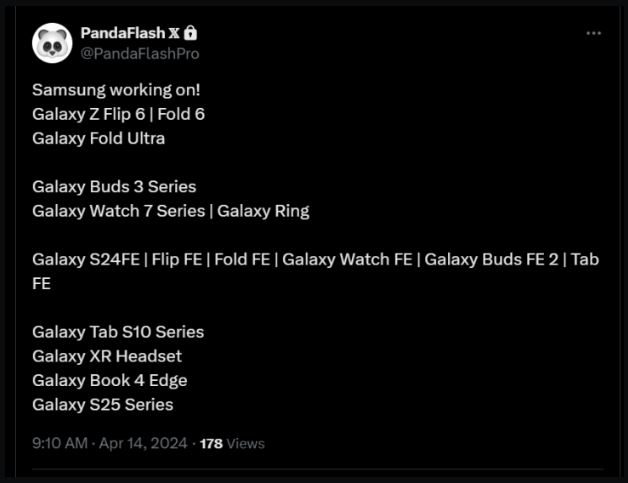Click the 'Galaxy Fold Ultra' line
Screen dimensions: 628x483
click(99, 139)
